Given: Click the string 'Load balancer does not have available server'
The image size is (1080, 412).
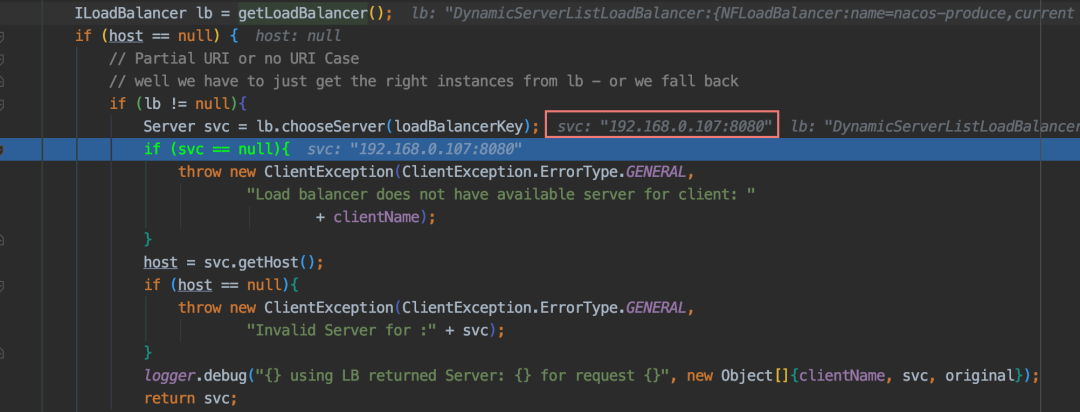Looking at the screenshot, I should (501, 195).
